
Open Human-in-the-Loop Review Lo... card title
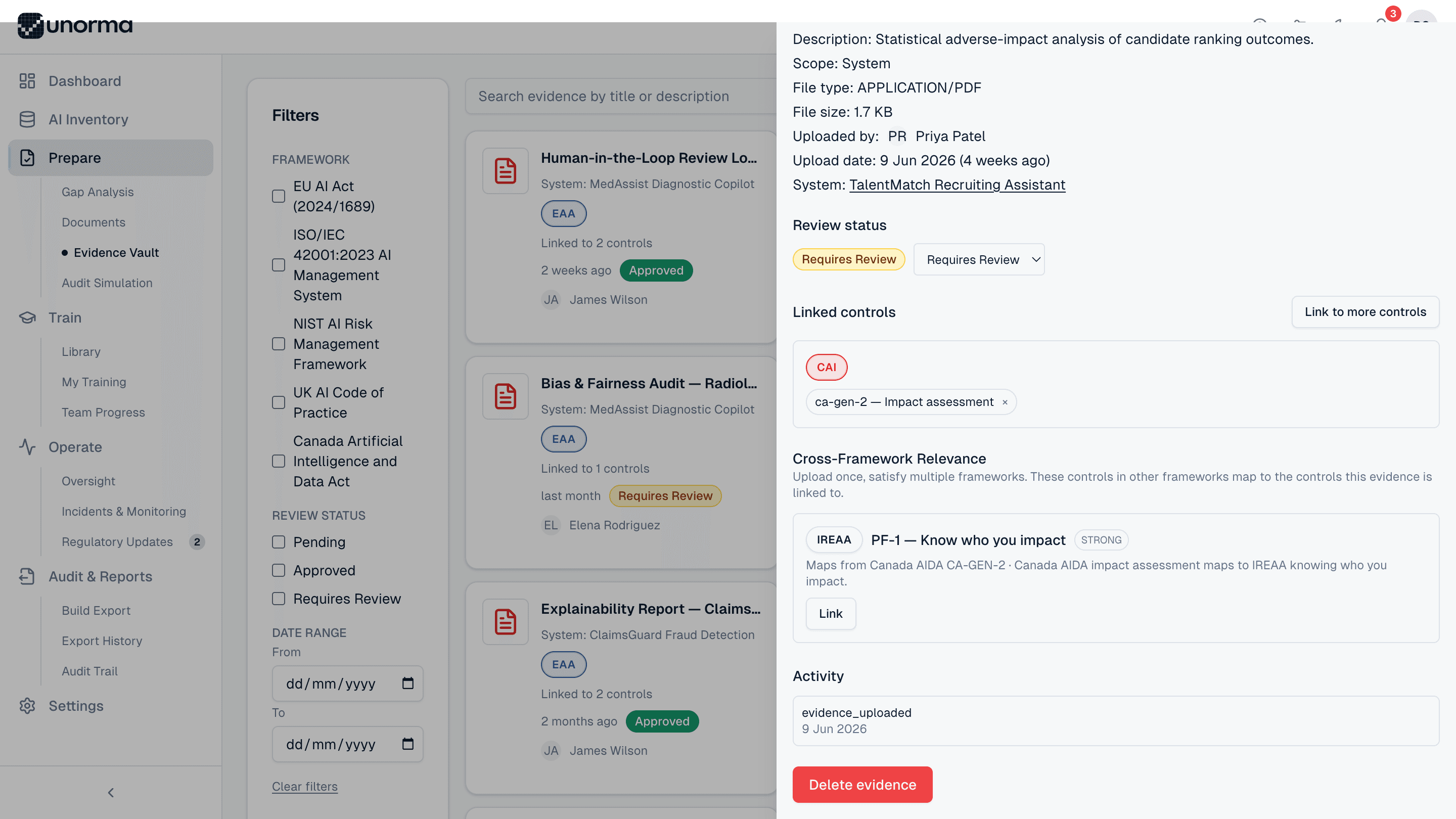[648, 158]
